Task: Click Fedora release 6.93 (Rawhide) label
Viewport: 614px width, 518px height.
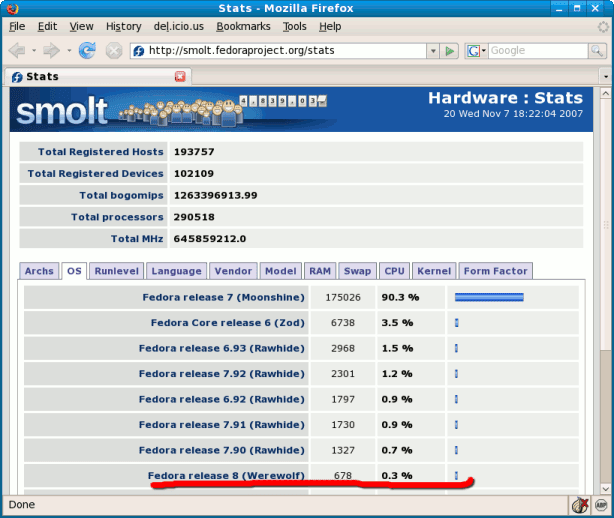Action: 222,348
